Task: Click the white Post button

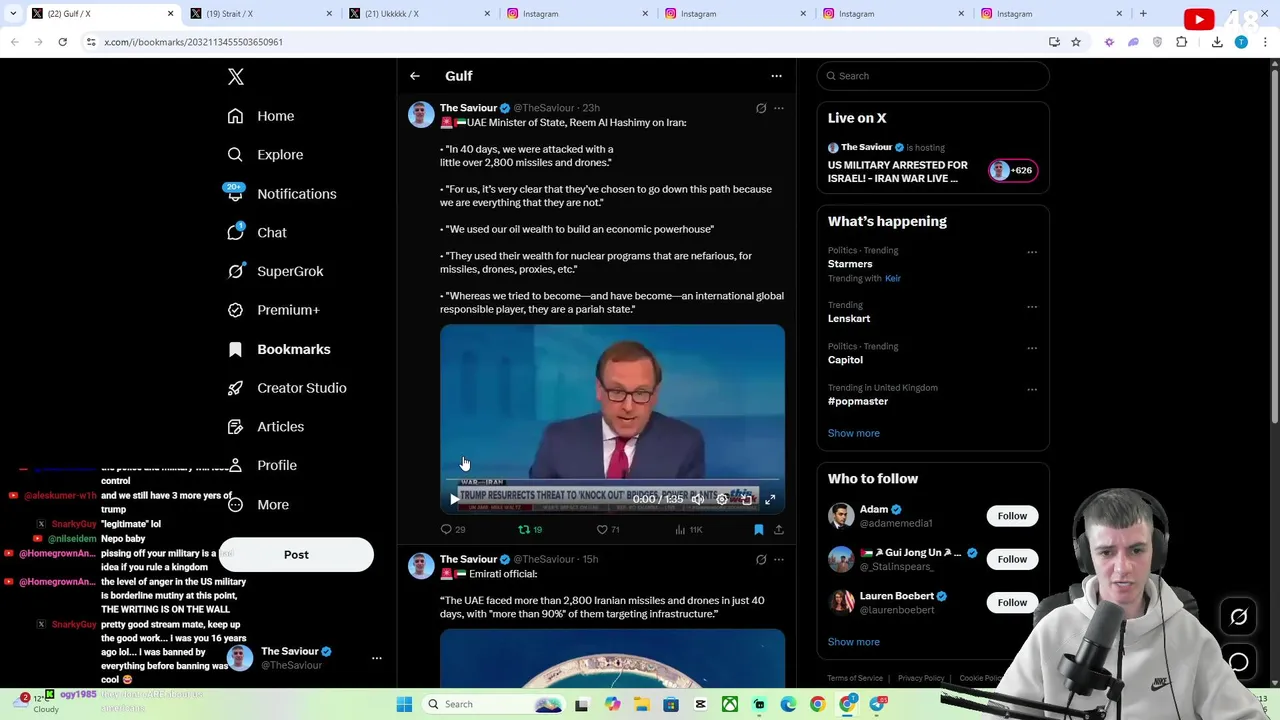Action: click(296, 555)
